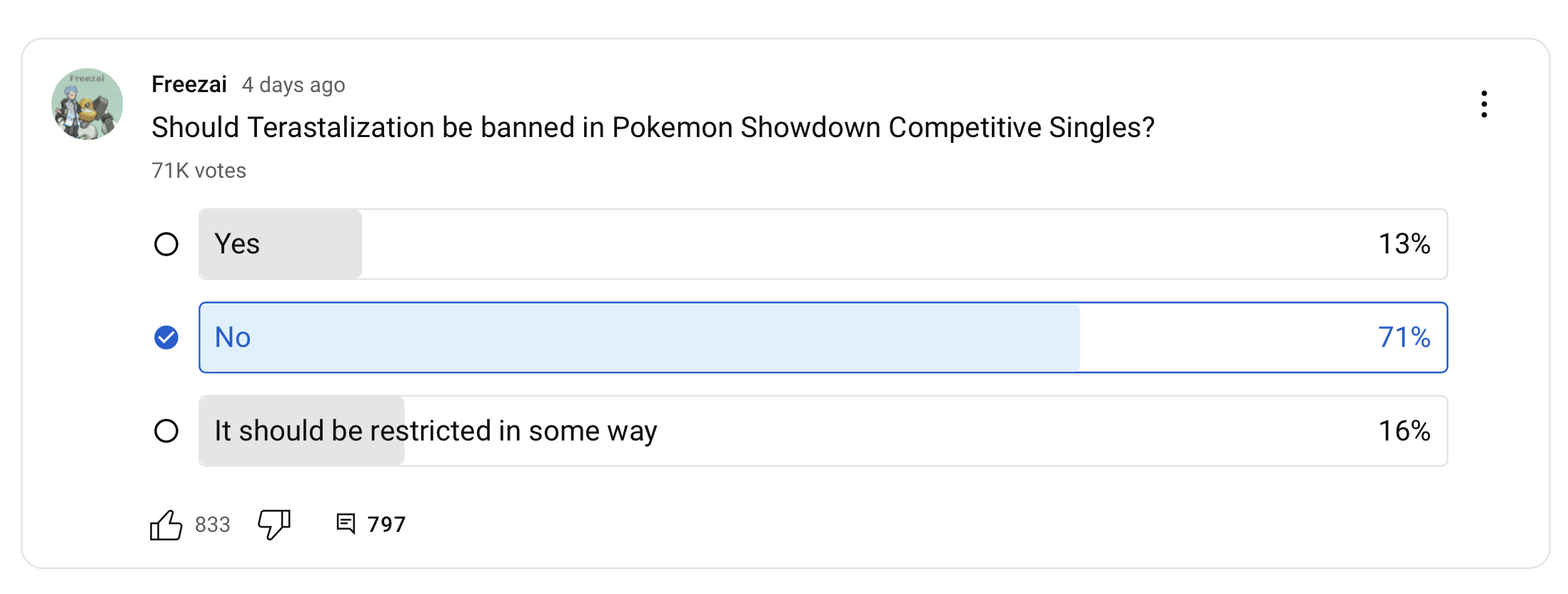The image size is (1568, 594).
Task: Click the poll question text
Action: tap(653, 128)
